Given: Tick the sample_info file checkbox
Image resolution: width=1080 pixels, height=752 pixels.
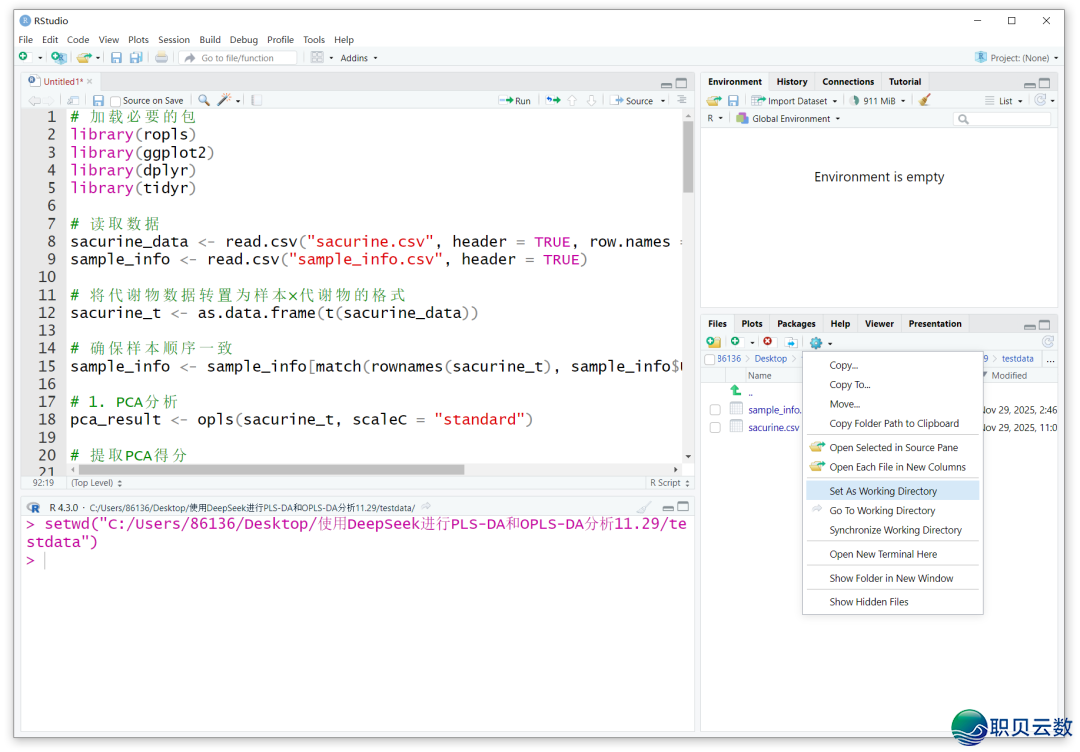Looking at the screenshot, I should pos(715,410).
